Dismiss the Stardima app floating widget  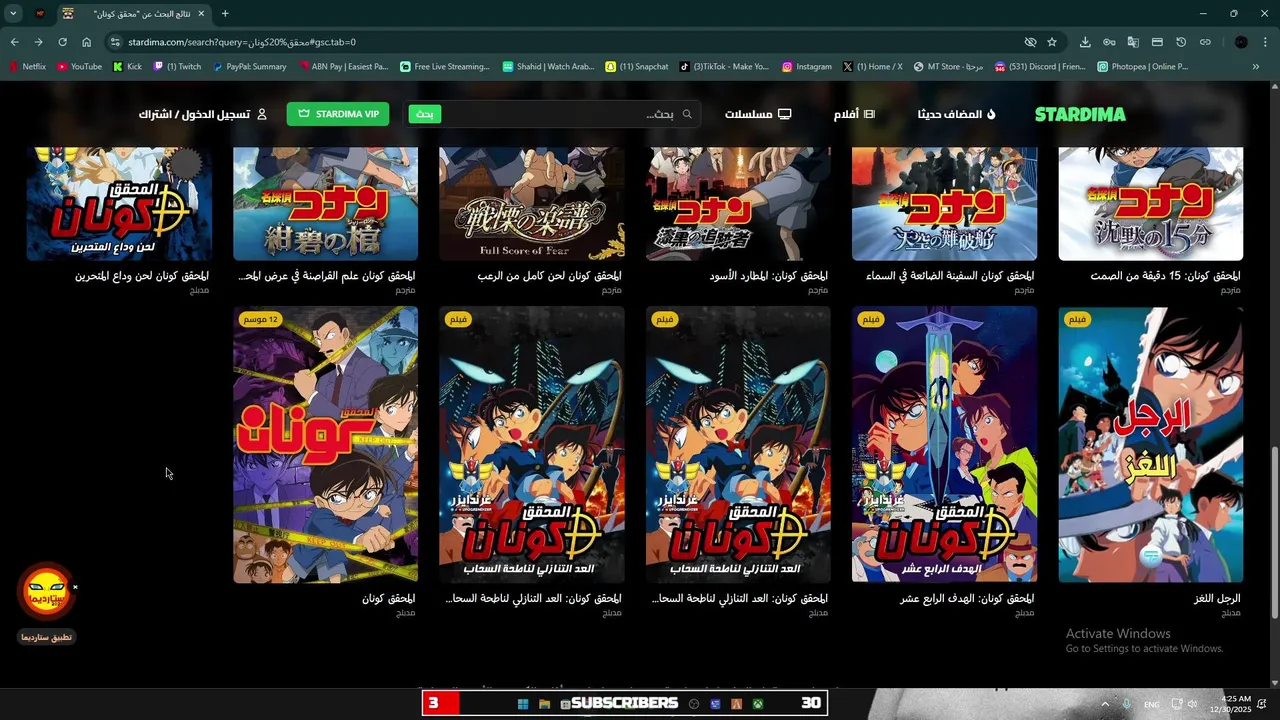[x=75, y=587]
